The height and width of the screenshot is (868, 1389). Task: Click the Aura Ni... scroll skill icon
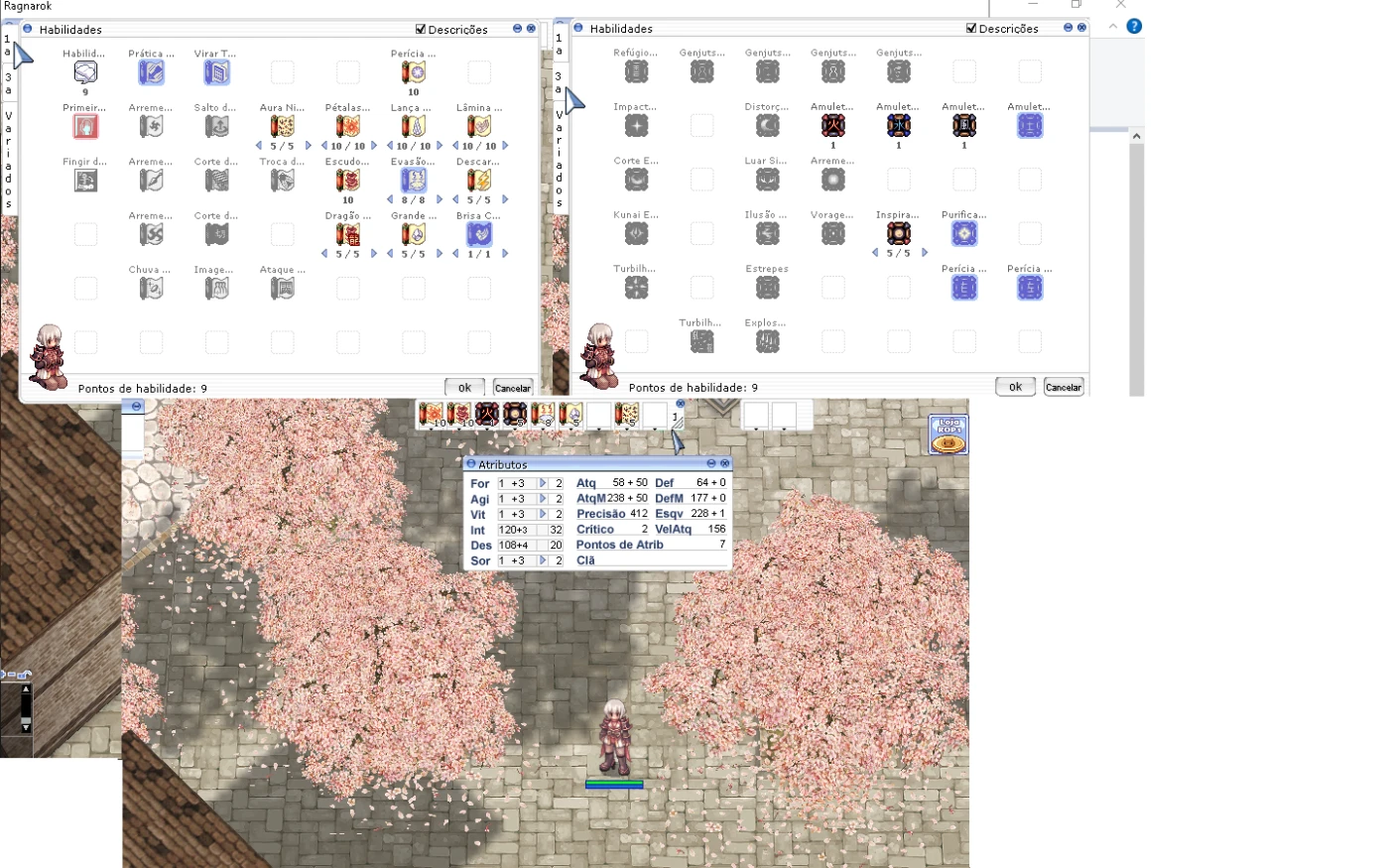coord(282,126)
